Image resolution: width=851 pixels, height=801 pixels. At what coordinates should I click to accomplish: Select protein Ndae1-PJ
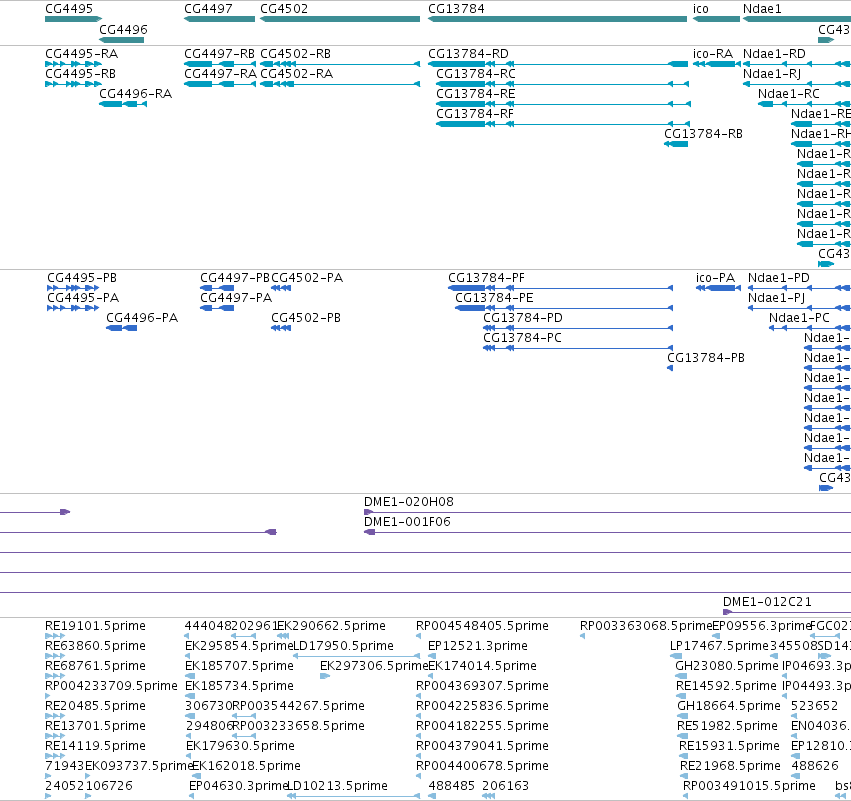pyautogui.click(x=777, y=298)
